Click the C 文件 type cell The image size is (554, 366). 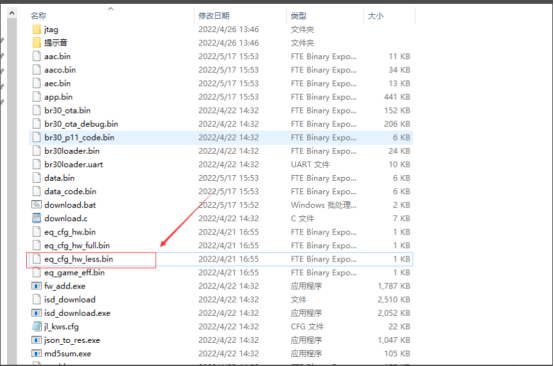pos(302,218)
